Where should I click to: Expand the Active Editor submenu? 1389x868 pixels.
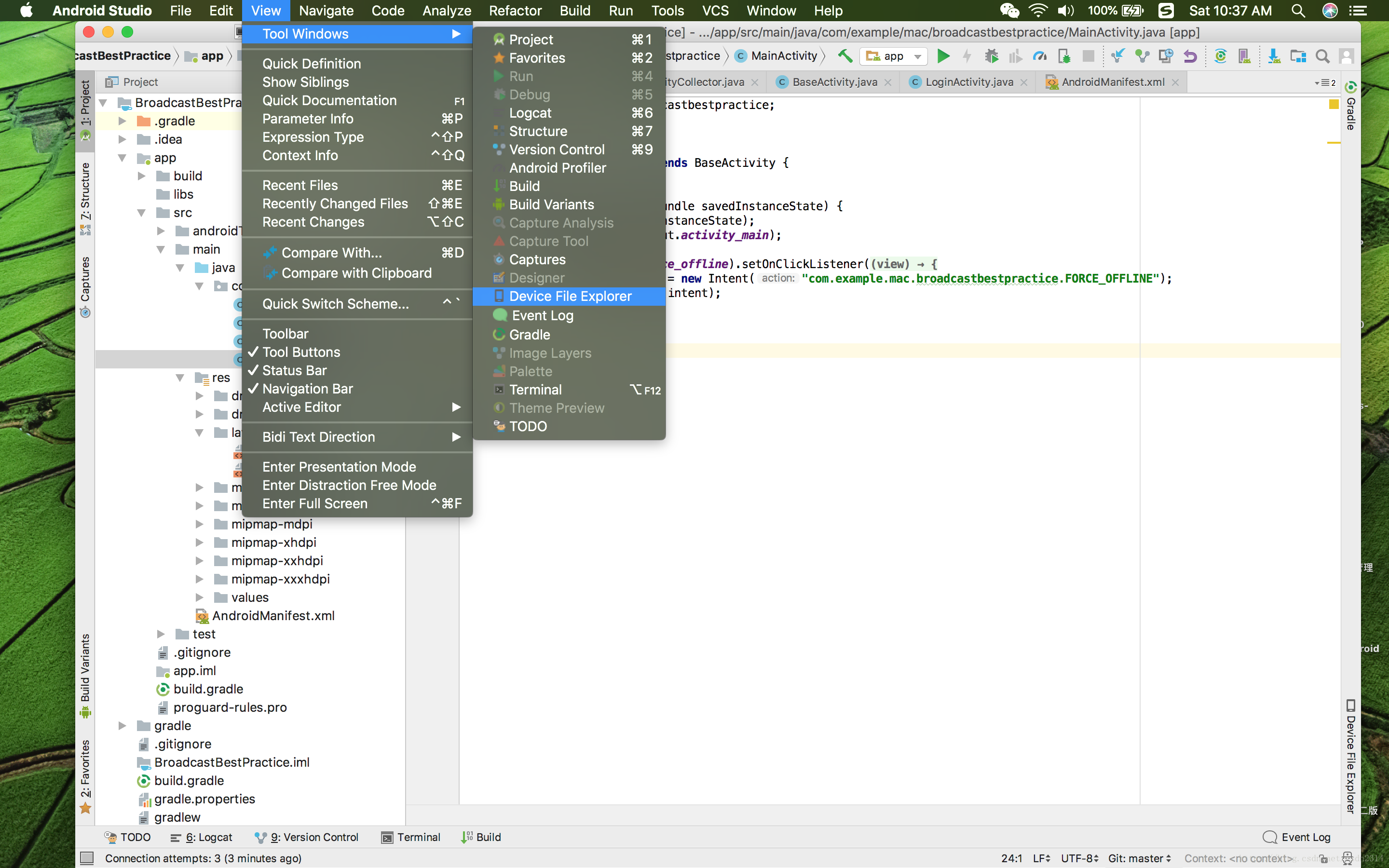point(301,407)
